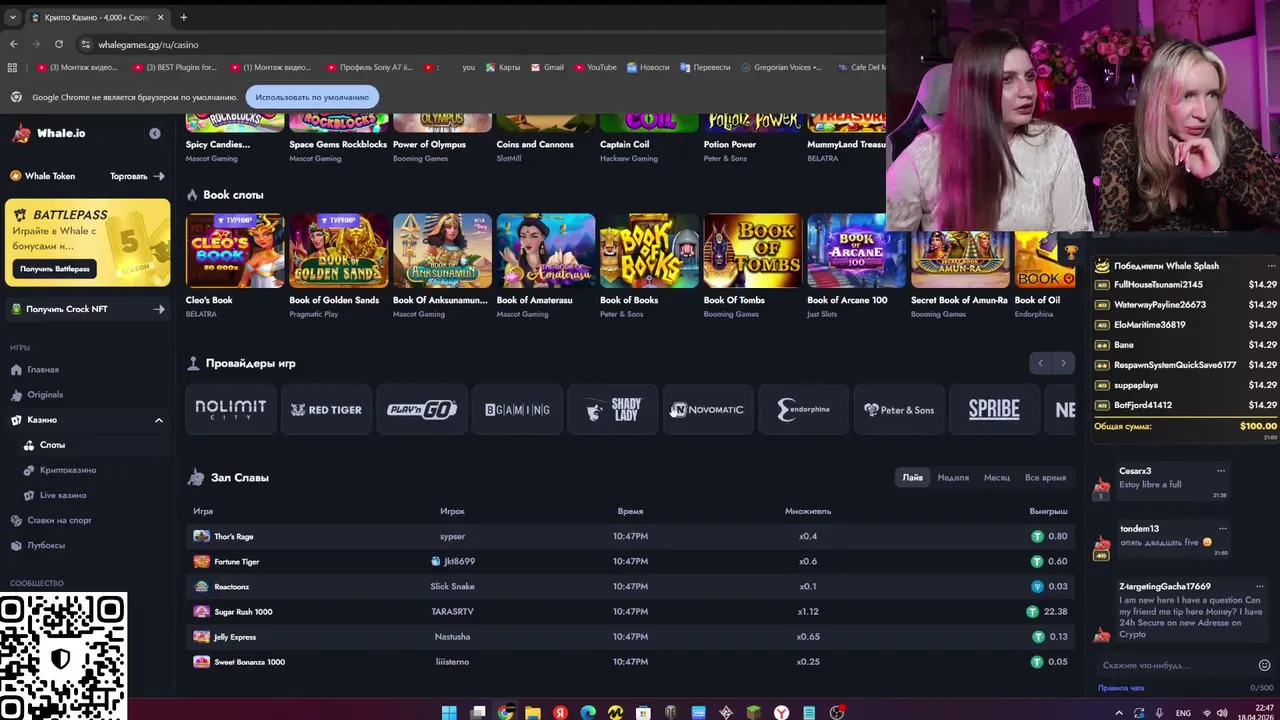Viewport: 1280px width, 720px height.
Task: Select Live казино submenu item
Action: click(63, 495)
